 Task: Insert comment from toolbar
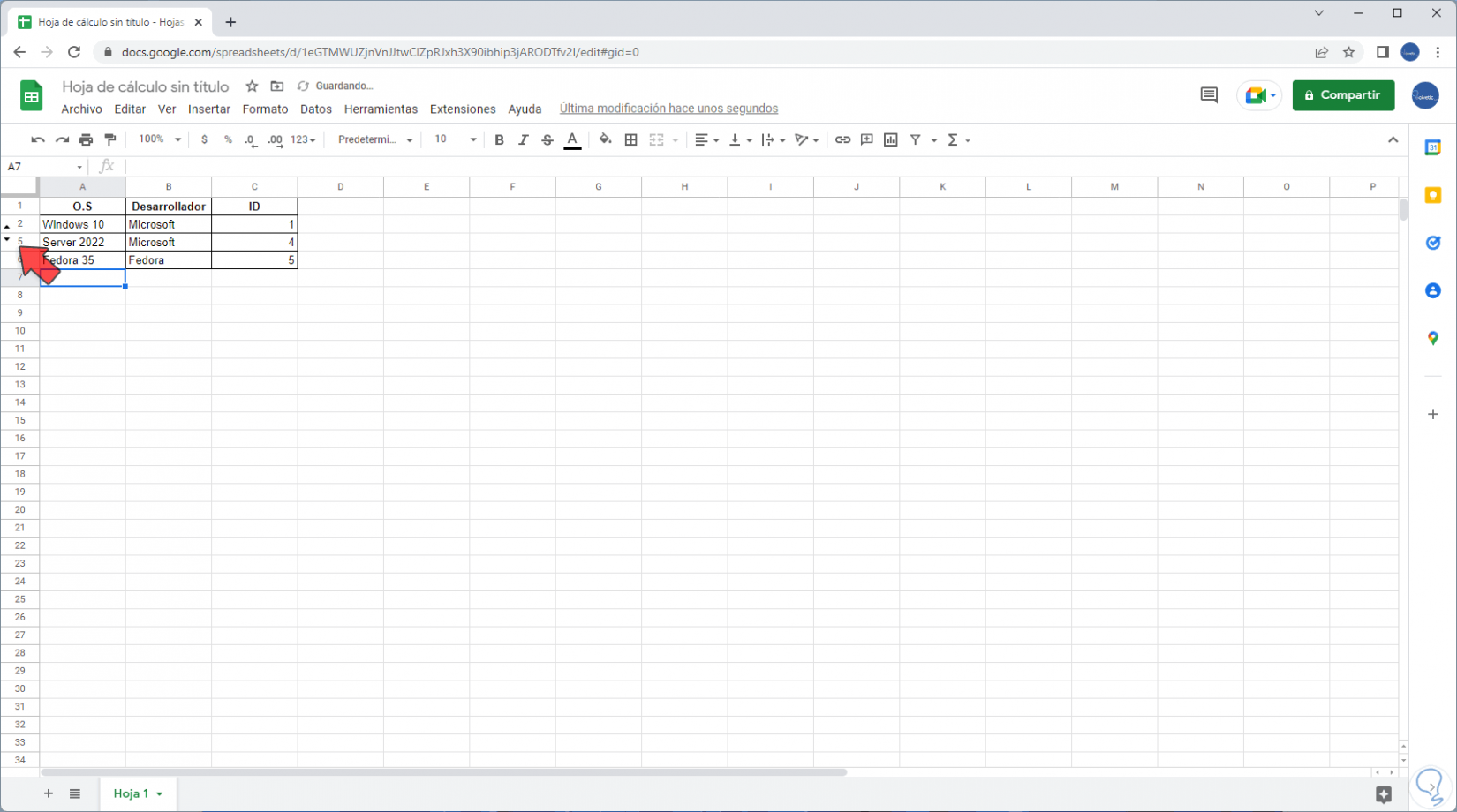click(x=867, y=139)
